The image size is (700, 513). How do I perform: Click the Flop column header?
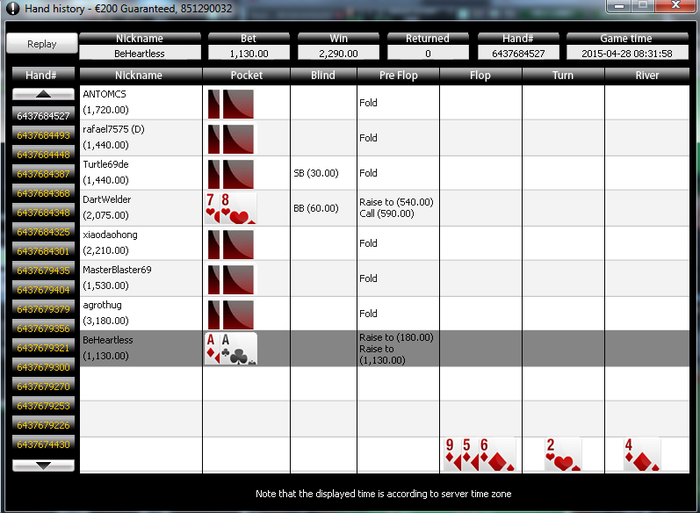point(480,75)
